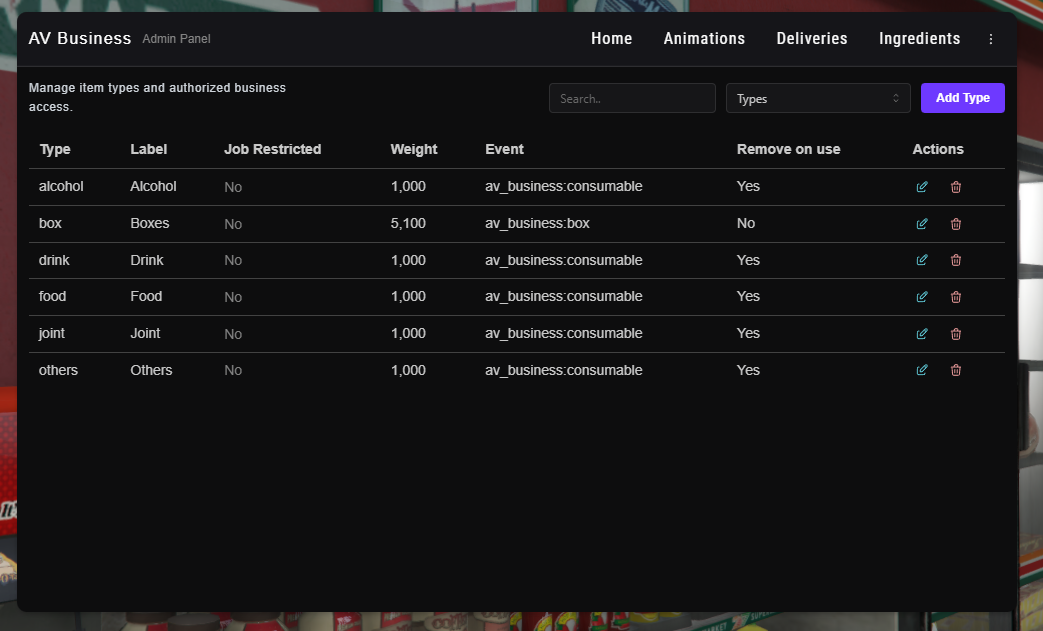Viewport: 1043px width, 631px height.
Task: Focus the Search input field
Action: coord(632,98)
